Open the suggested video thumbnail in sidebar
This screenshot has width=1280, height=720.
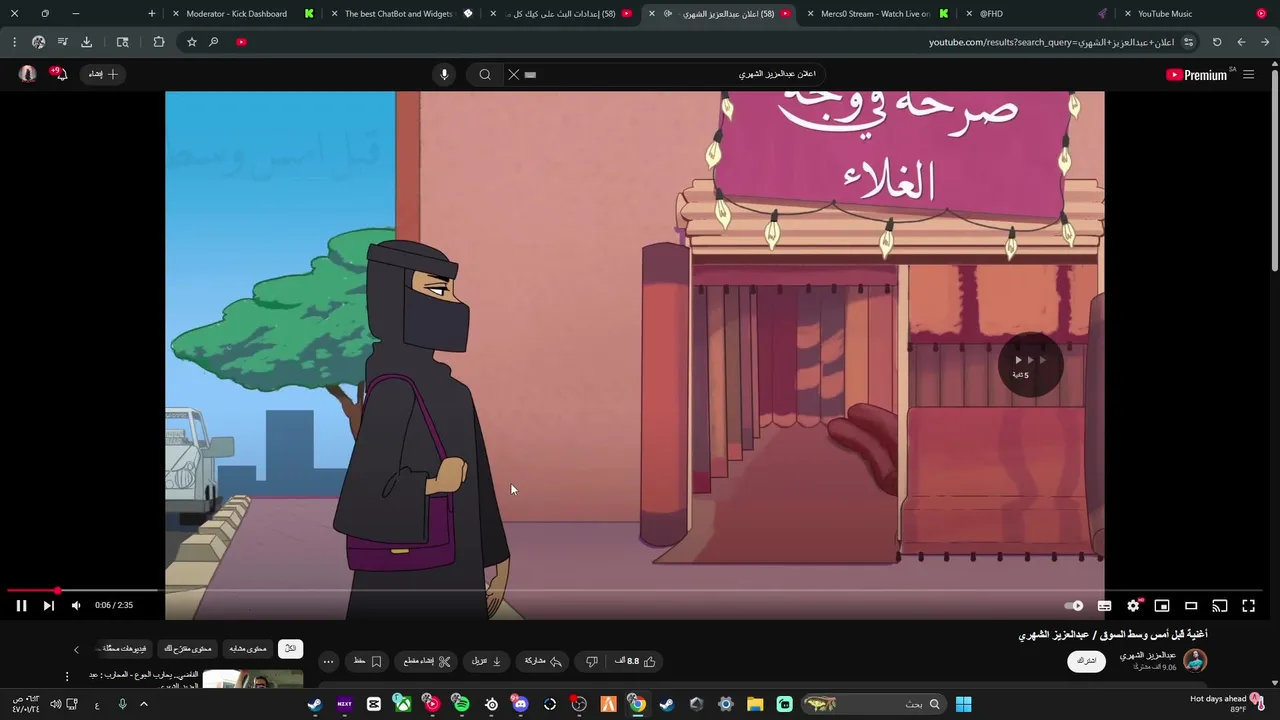click(x=253, y=680)
